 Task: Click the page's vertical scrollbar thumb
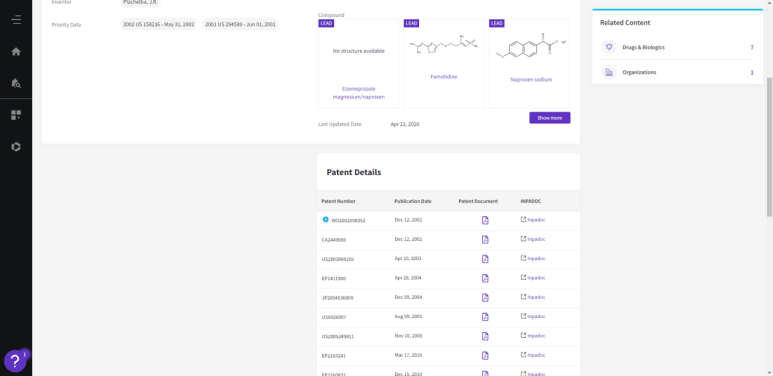(769, 146)
